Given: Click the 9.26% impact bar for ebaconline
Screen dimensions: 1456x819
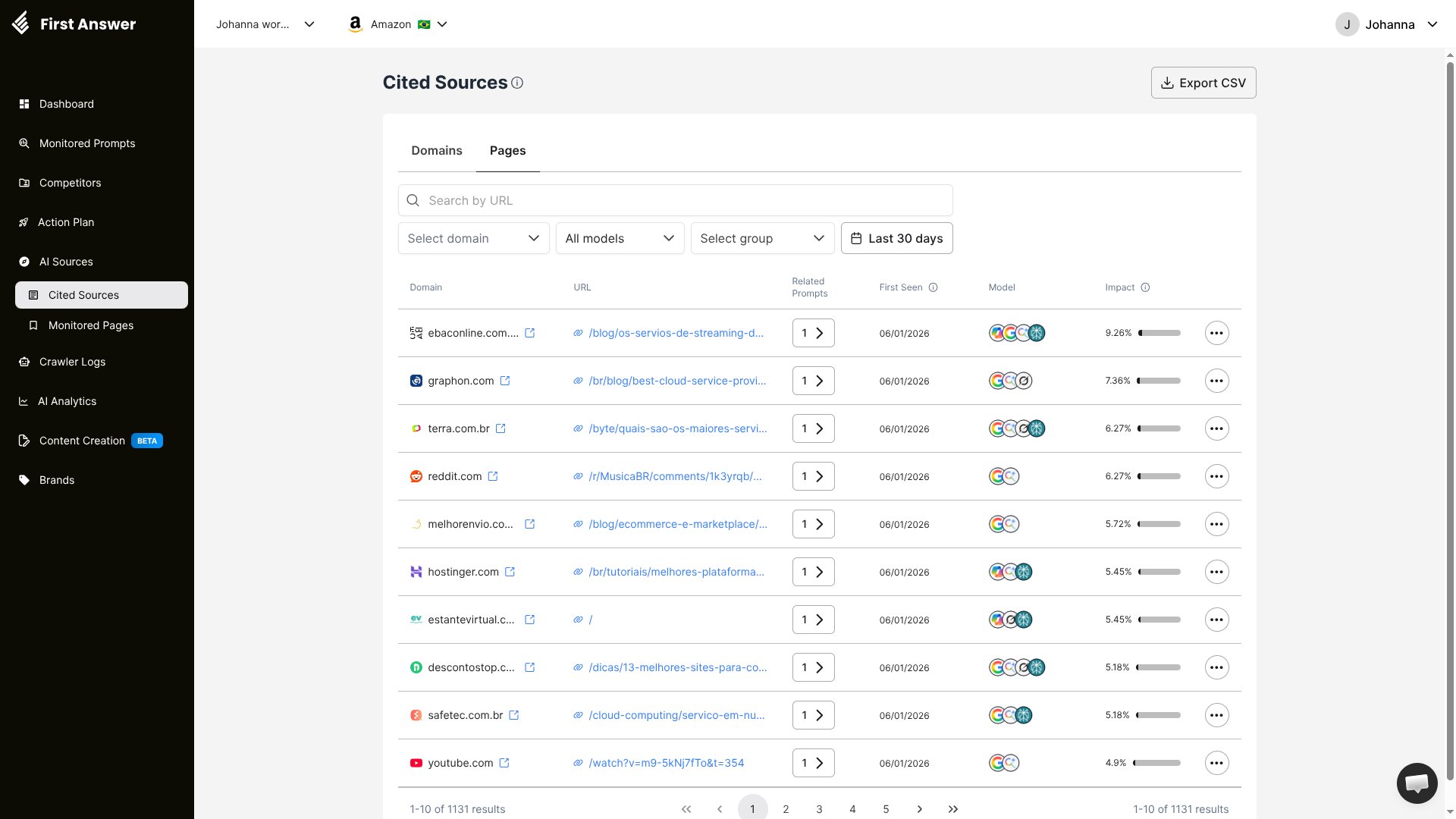Looking at the screenshot, I should [1159, 333].
